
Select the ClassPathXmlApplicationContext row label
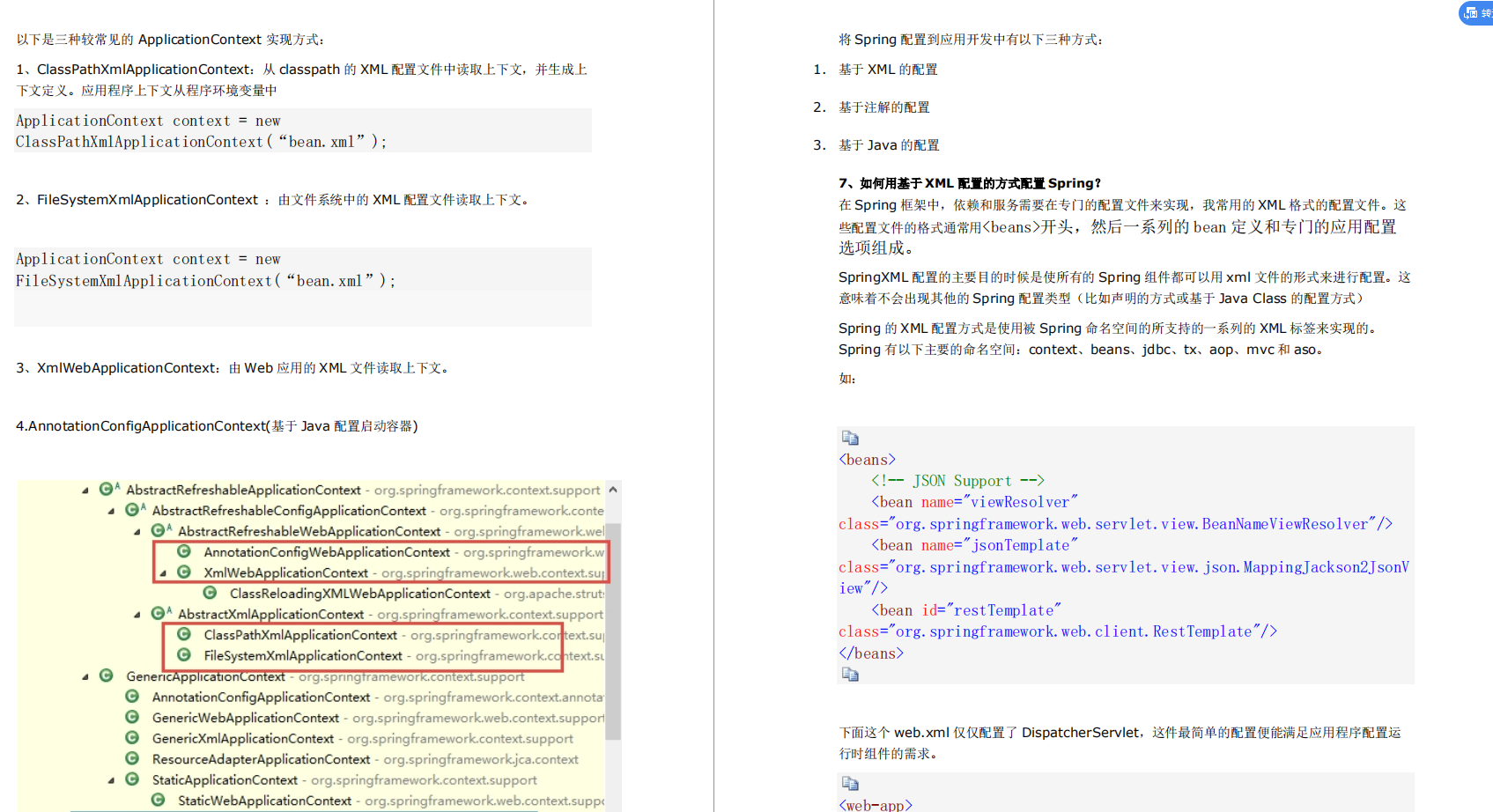click(x=300, y=635)
